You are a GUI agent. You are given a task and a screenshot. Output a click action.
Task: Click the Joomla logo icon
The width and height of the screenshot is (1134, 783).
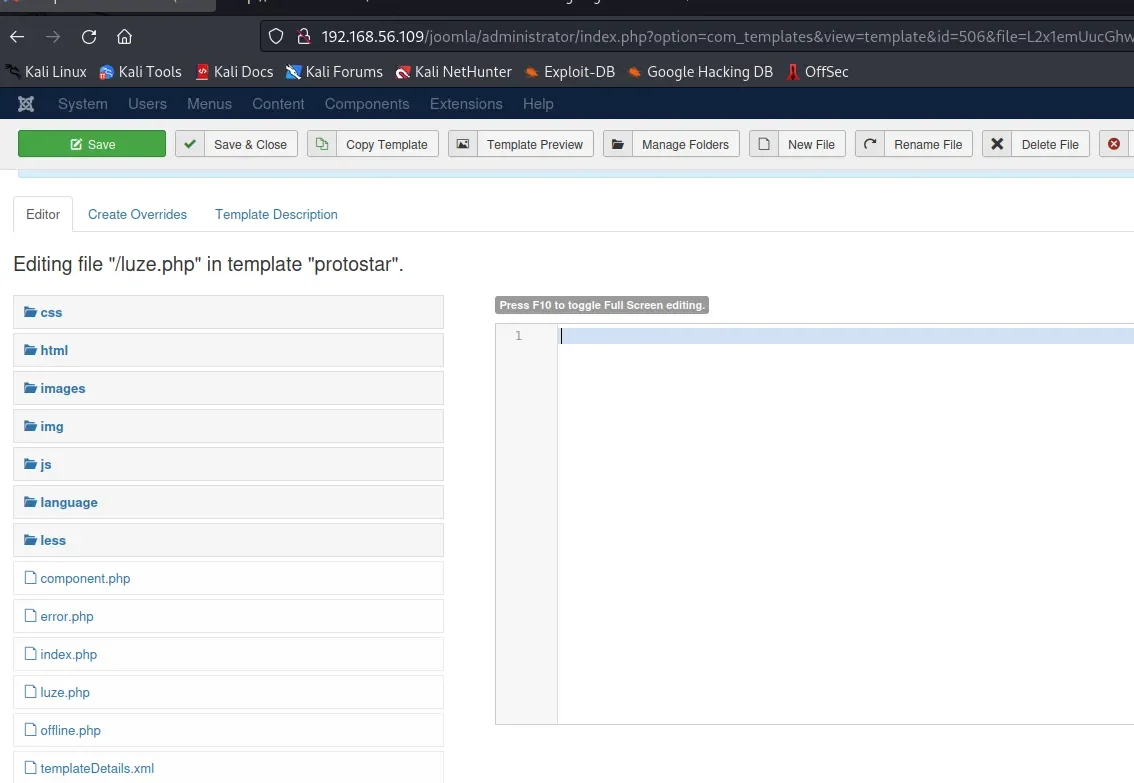pos(26,104)
